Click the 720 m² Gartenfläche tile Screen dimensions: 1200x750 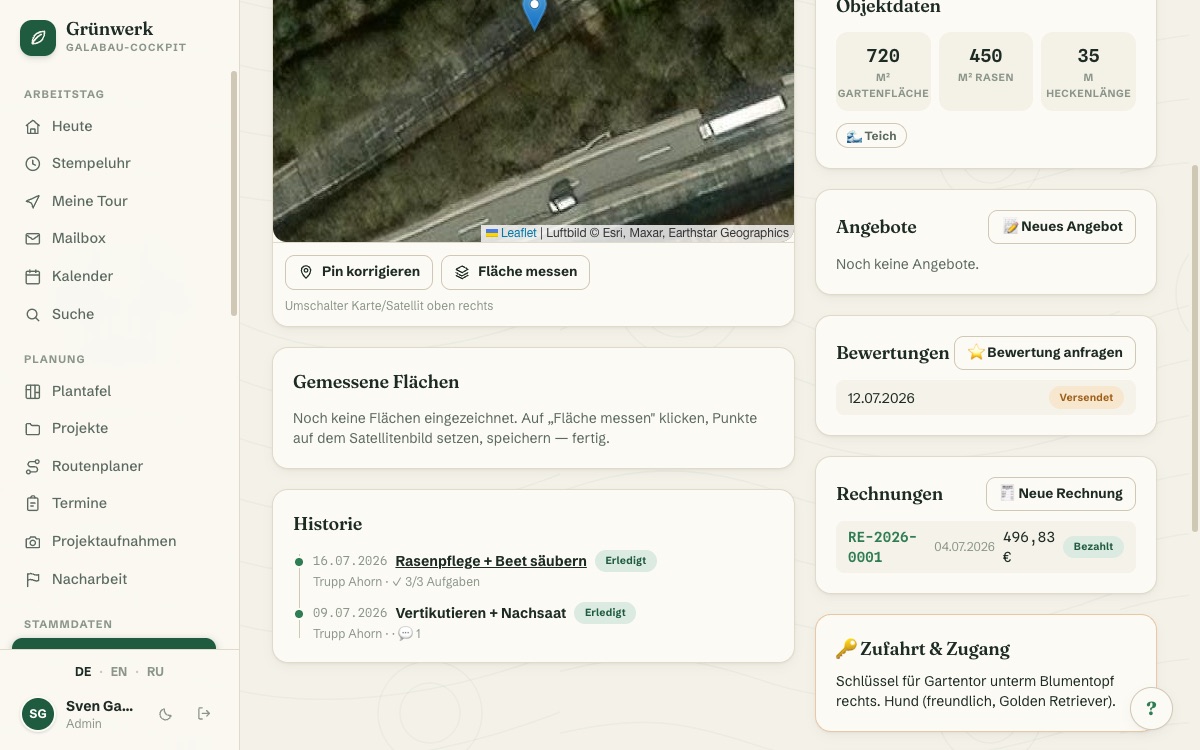(x=883, y=71)
